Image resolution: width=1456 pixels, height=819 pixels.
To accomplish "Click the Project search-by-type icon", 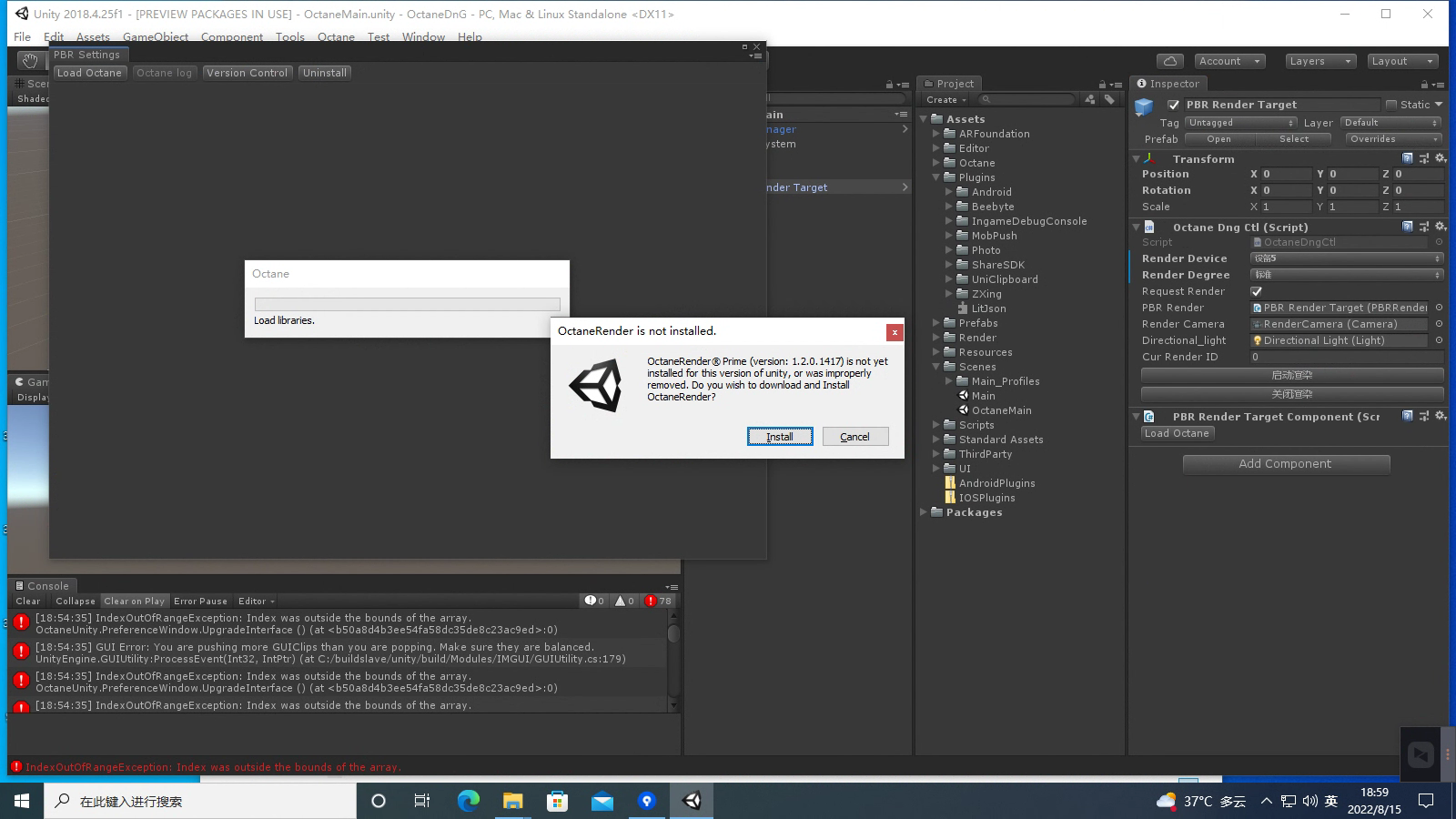I will point(1090,99).
